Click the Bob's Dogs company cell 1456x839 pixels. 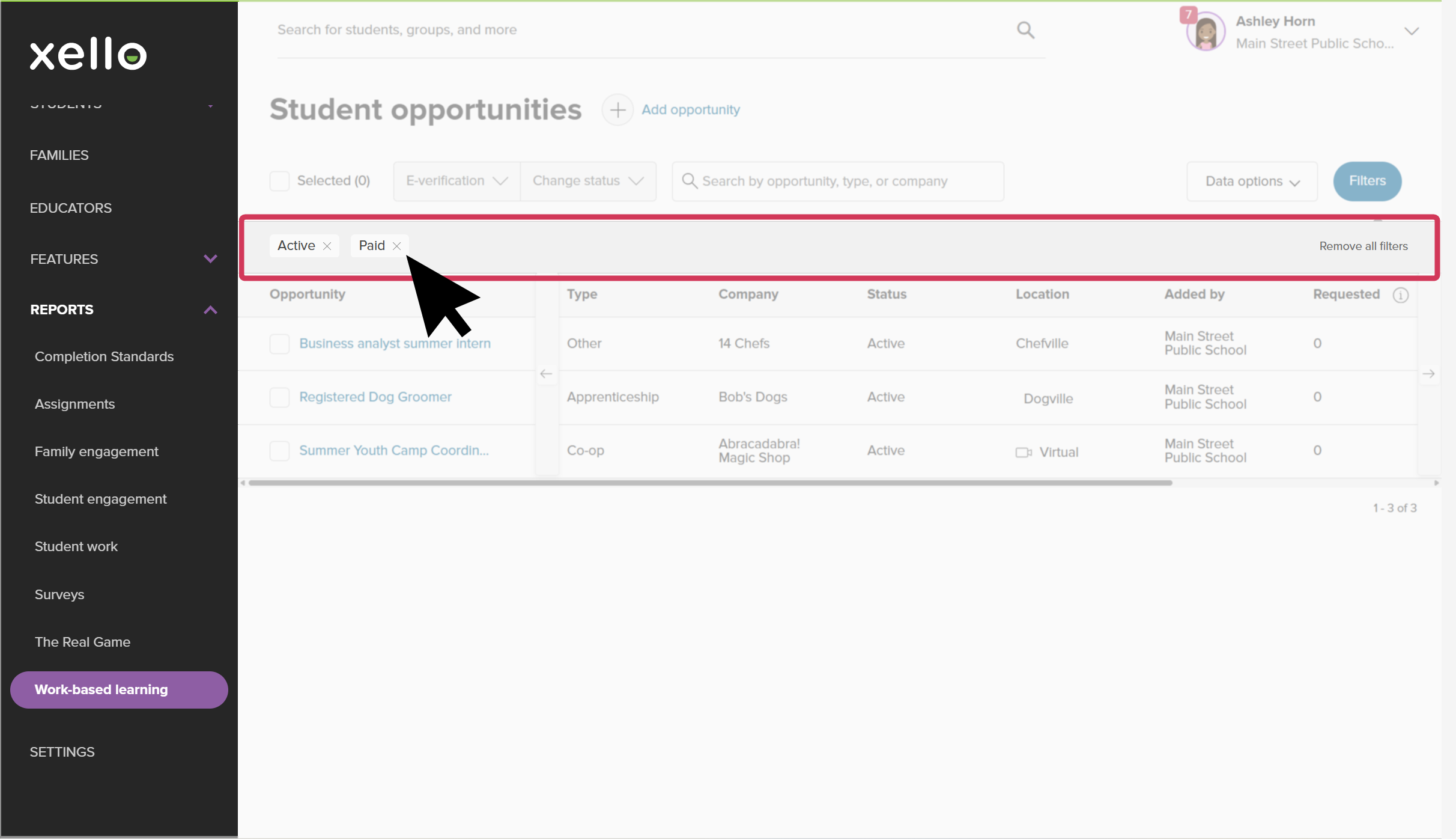753,397
